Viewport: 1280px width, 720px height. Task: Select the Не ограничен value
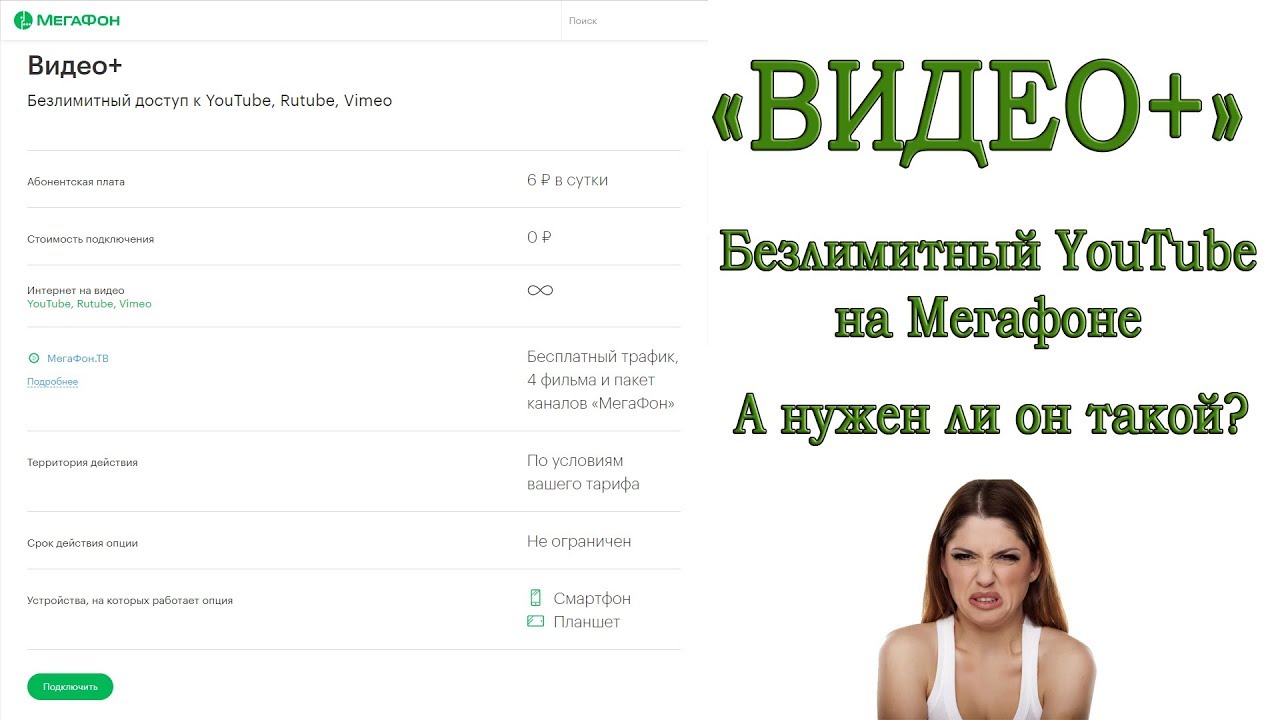(x=579, y=541)
